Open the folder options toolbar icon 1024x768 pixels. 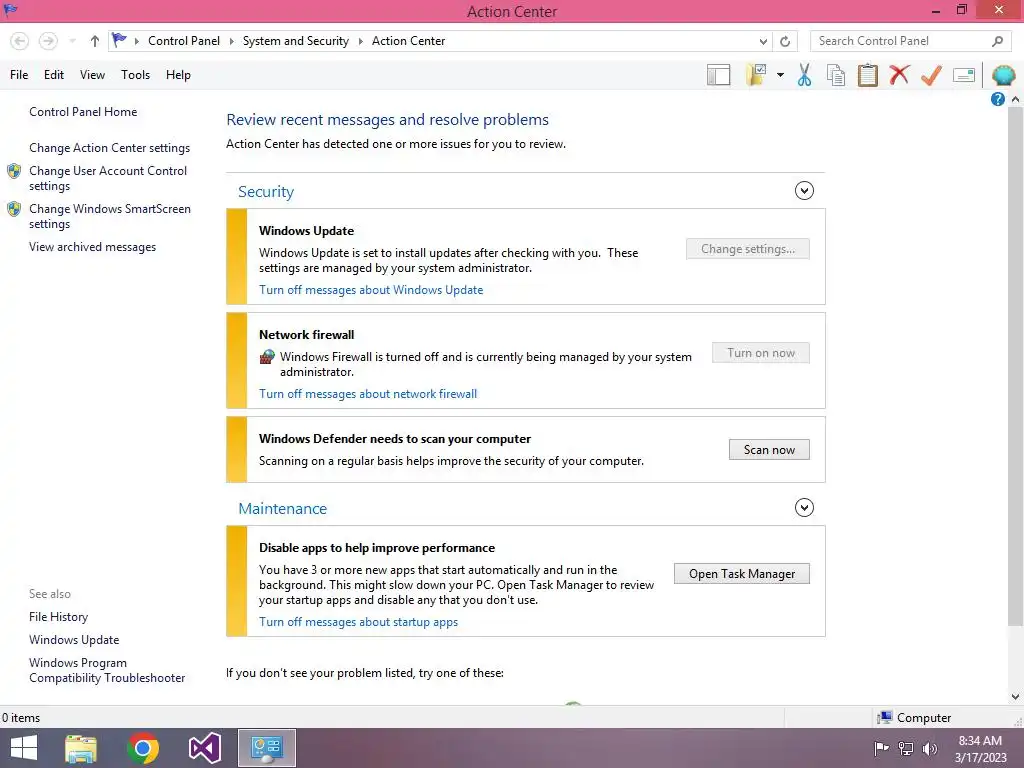[x=756, y=75]
